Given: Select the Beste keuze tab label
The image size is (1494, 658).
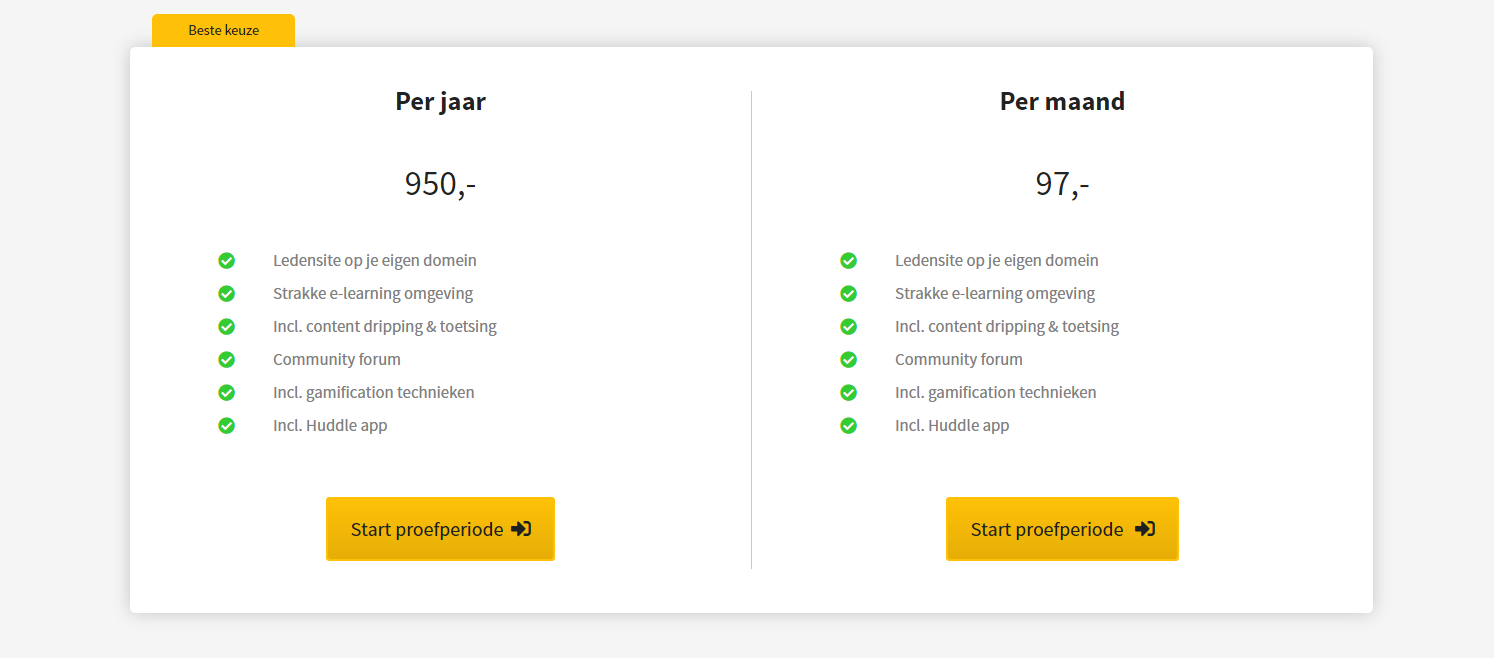Looking at the screenshot, I should [223, 30].
